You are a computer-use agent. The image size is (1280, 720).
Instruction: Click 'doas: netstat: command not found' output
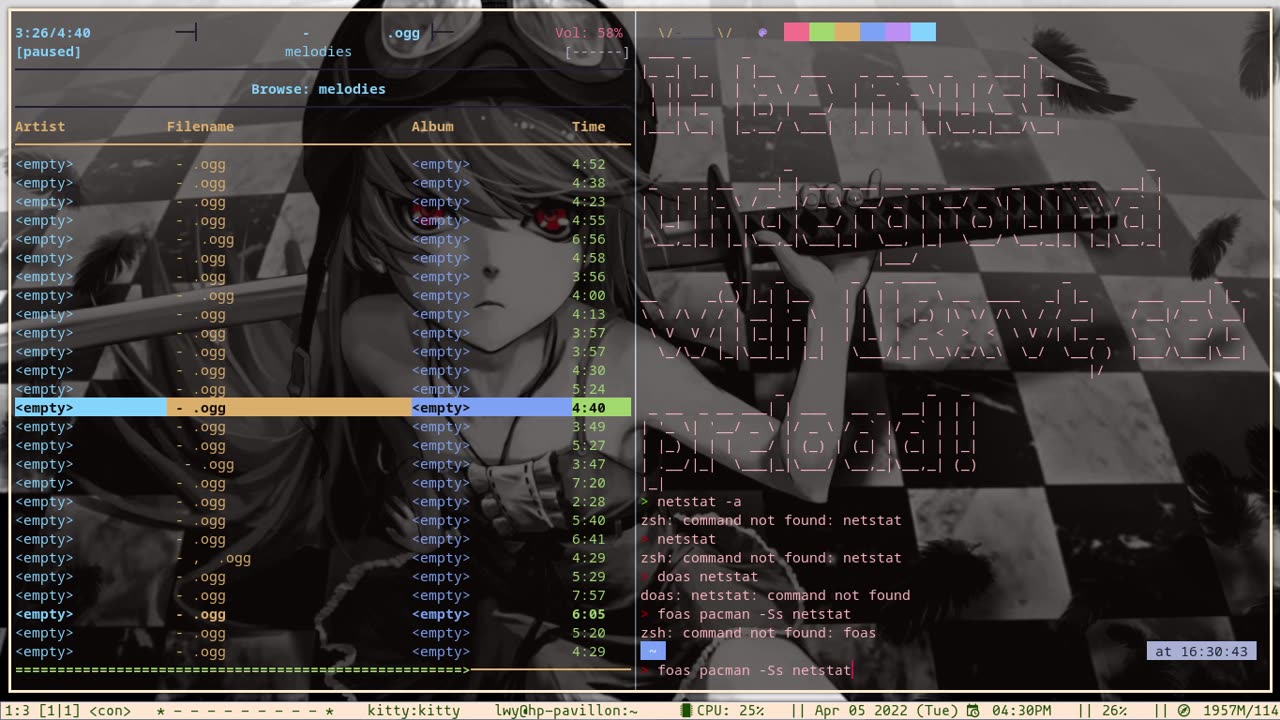tap(775, 596)
